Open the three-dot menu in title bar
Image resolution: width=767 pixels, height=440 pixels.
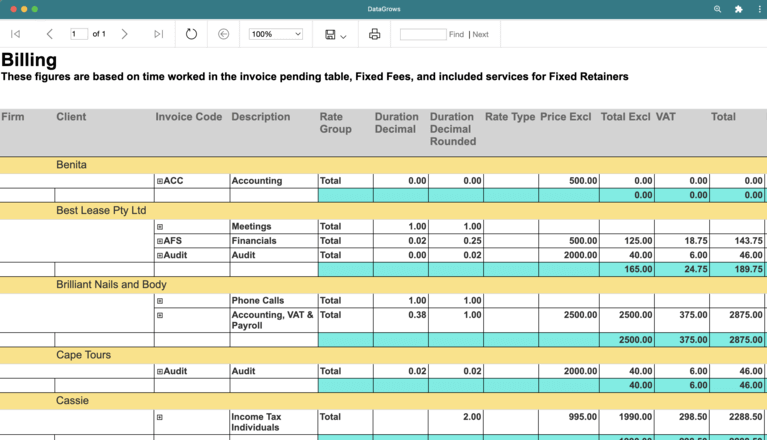[x=758, y=9]
